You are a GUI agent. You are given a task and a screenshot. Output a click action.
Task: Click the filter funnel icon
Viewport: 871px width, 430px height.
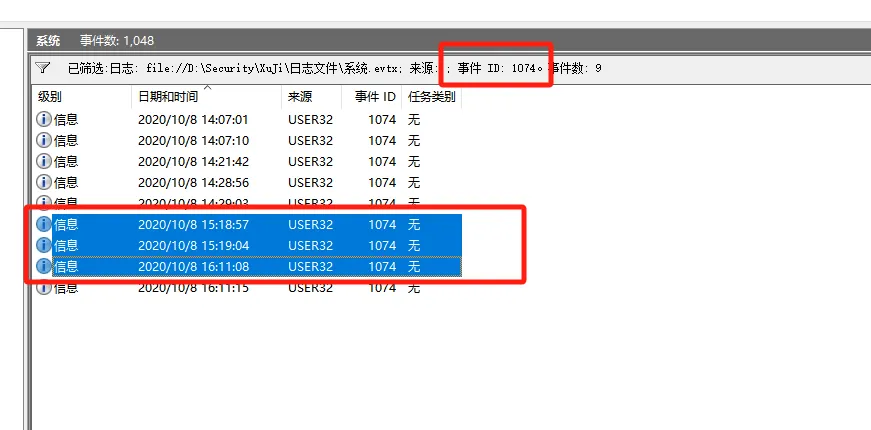43,68
